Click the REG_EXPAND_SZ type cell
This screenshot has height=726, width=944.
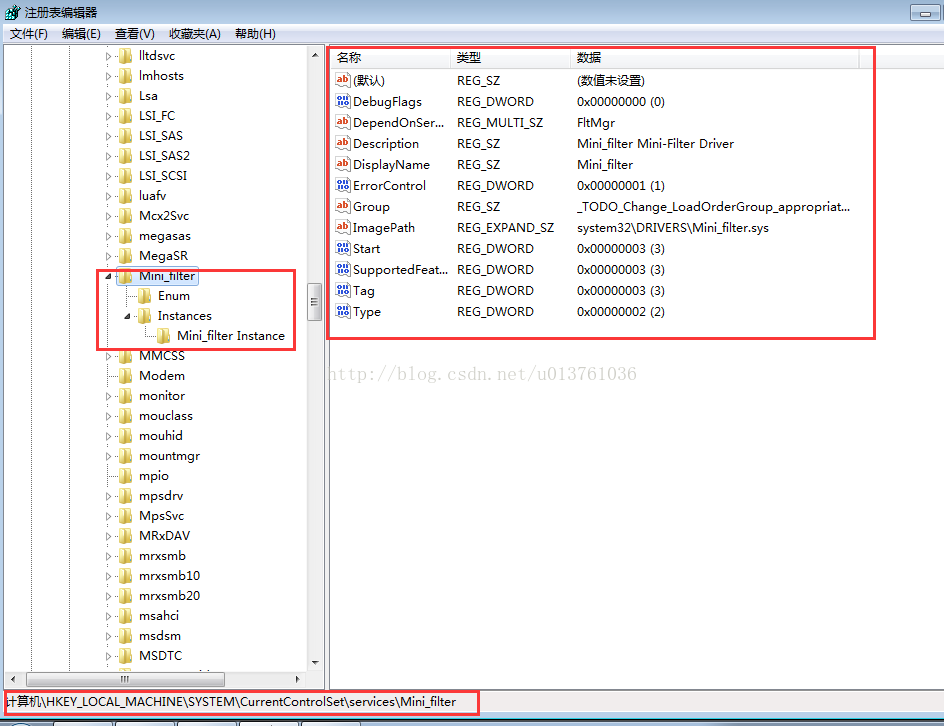[505, 228]
